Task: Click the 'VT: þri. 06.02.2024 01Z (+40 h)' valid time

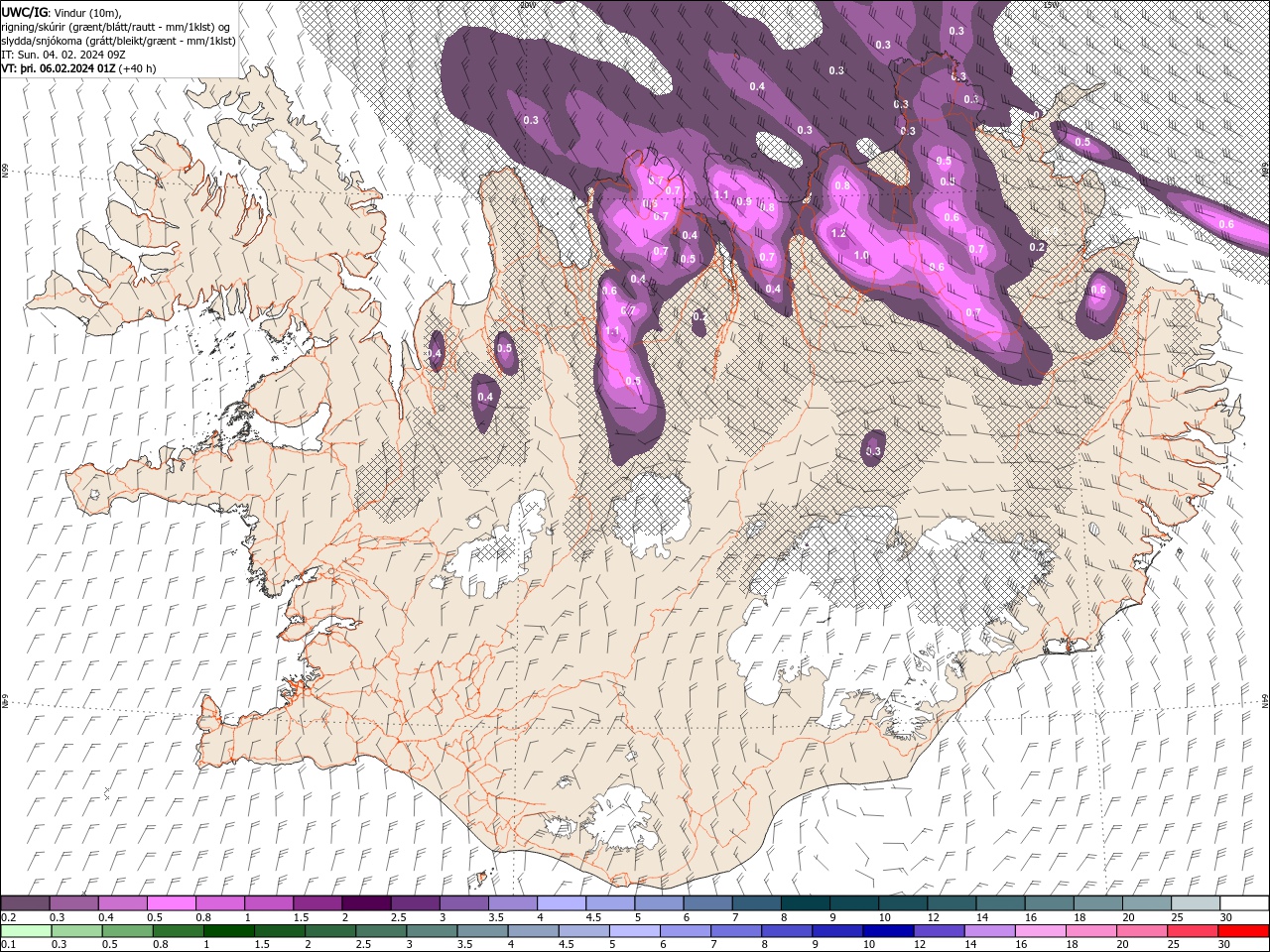Action: pyautogui.click(x=78, y=68)
